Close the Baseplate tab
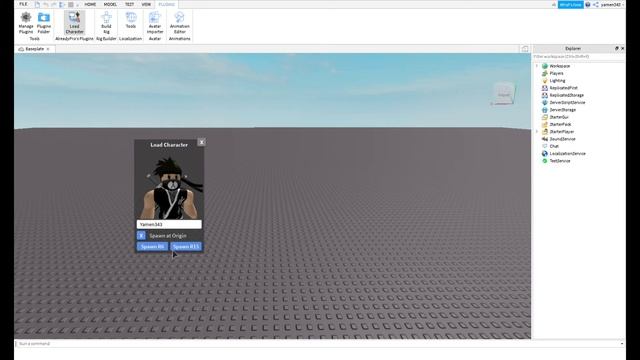Screen dimensions: 640x360 pos(48,49)
